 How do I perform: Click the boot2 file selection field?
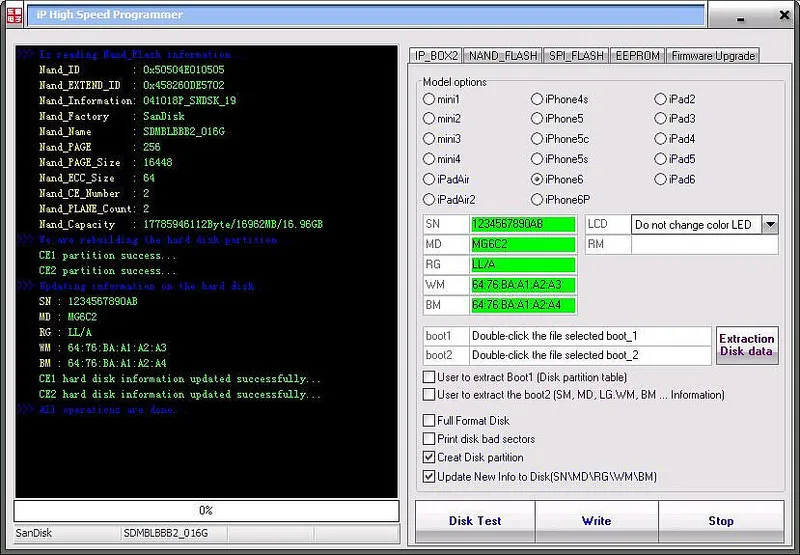click(590, 355)
